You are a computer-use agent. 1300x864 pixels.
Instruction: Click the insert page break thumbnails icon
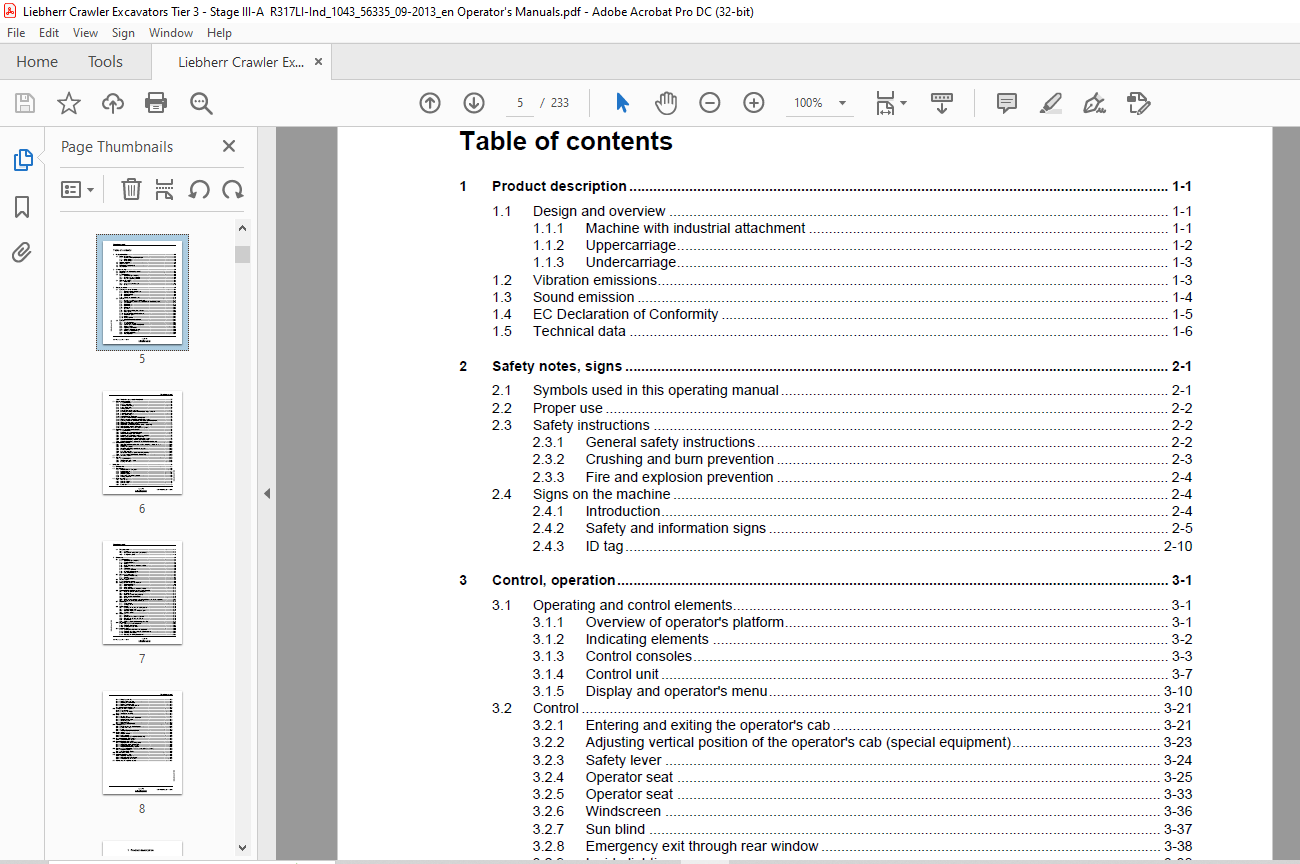(x=165, y=189)
